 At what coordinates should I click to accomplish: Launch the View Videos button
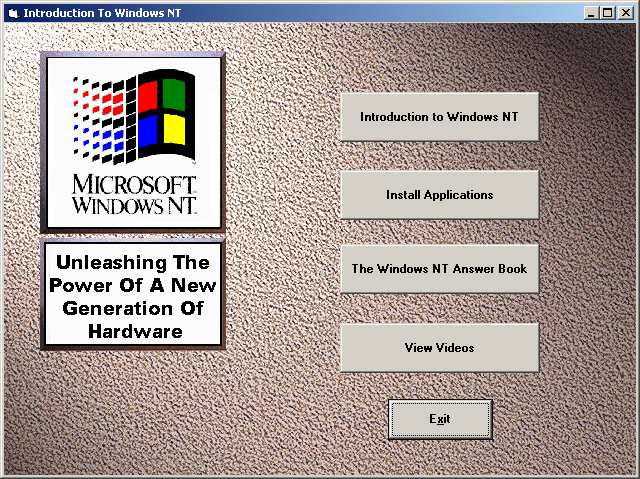[440, 348]
